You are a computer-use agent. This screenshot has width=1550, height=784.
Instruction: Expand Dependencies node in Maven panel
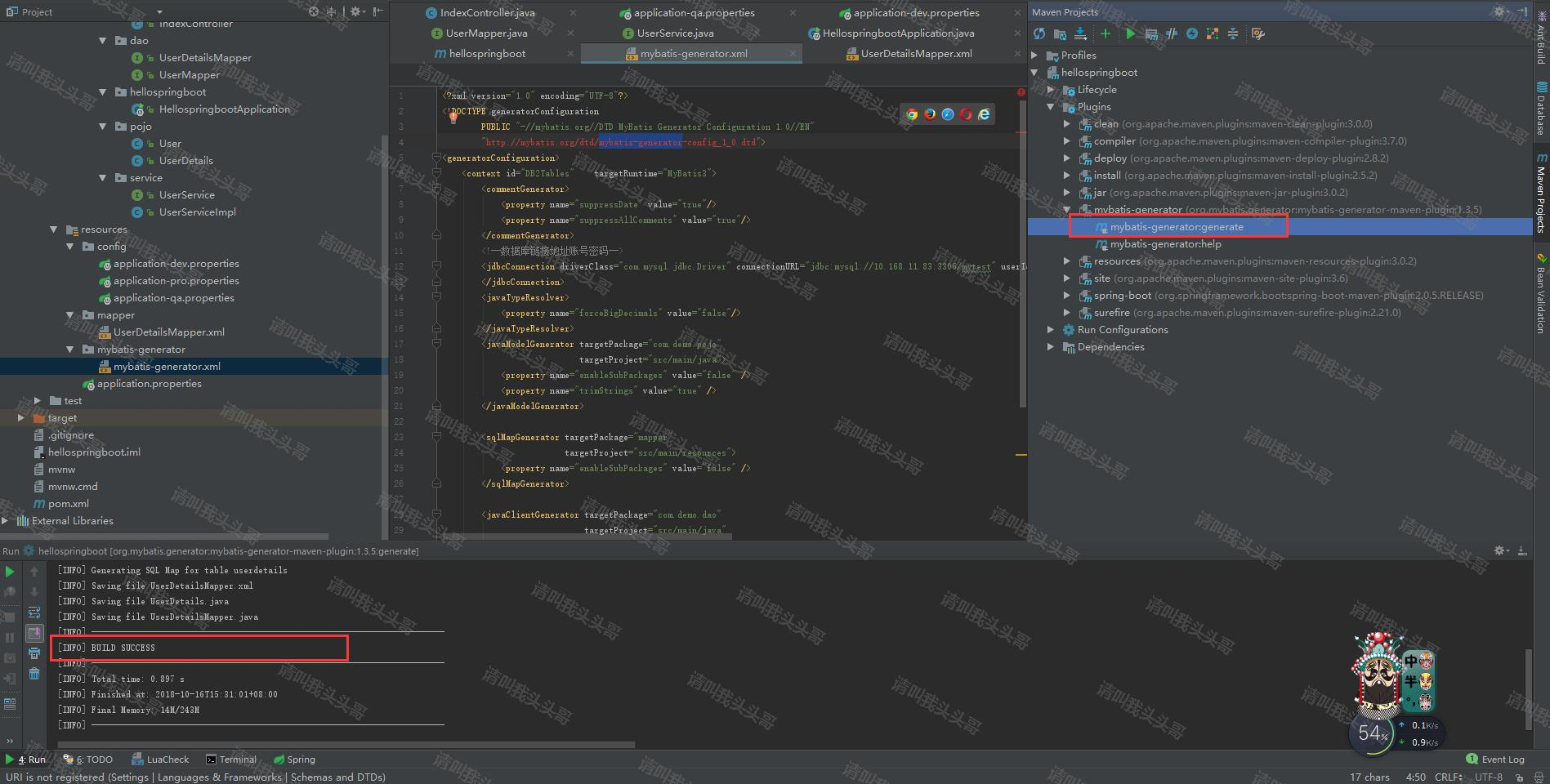click(1051, 346)
